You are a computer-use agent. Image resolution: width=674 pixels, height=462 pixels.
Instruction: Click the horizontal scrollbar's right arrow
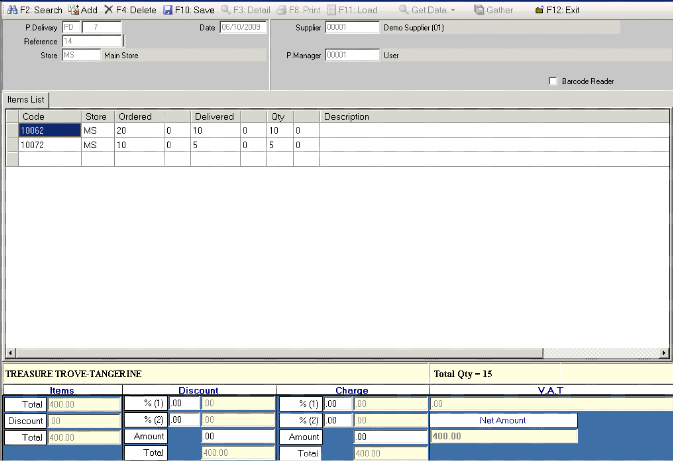[662, 354]
